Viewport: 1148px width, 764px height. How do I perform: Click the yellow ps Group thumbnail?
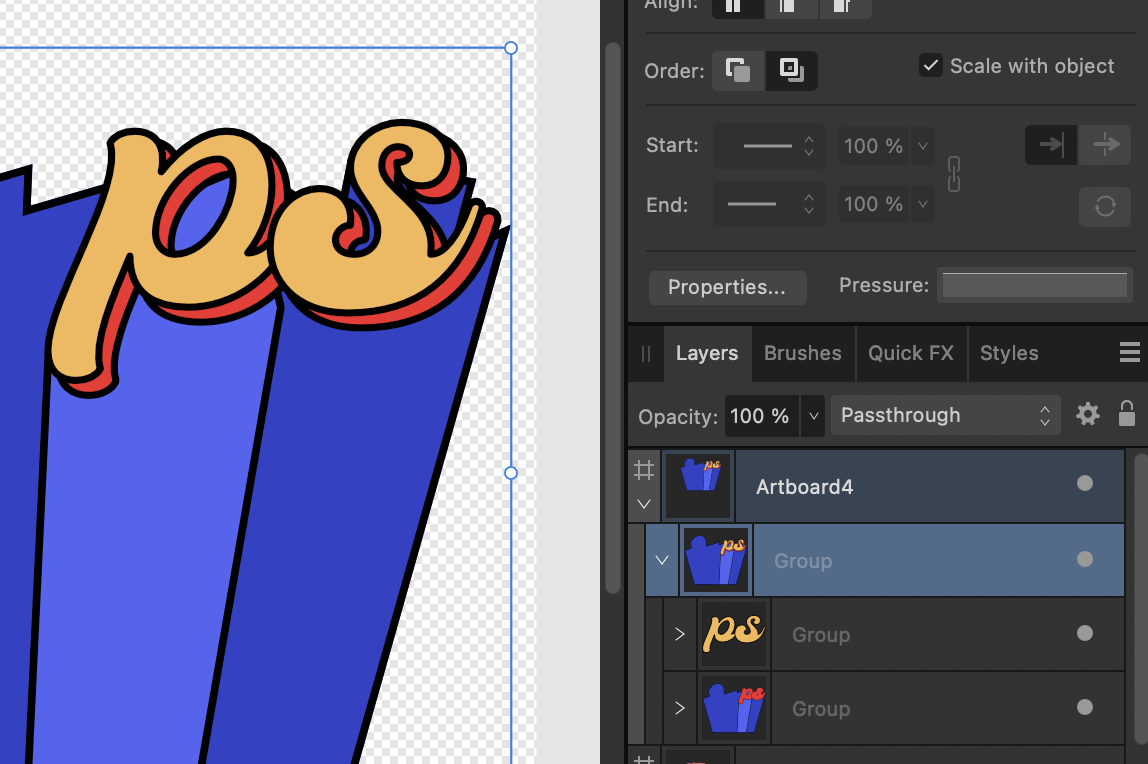coord(734,634)
